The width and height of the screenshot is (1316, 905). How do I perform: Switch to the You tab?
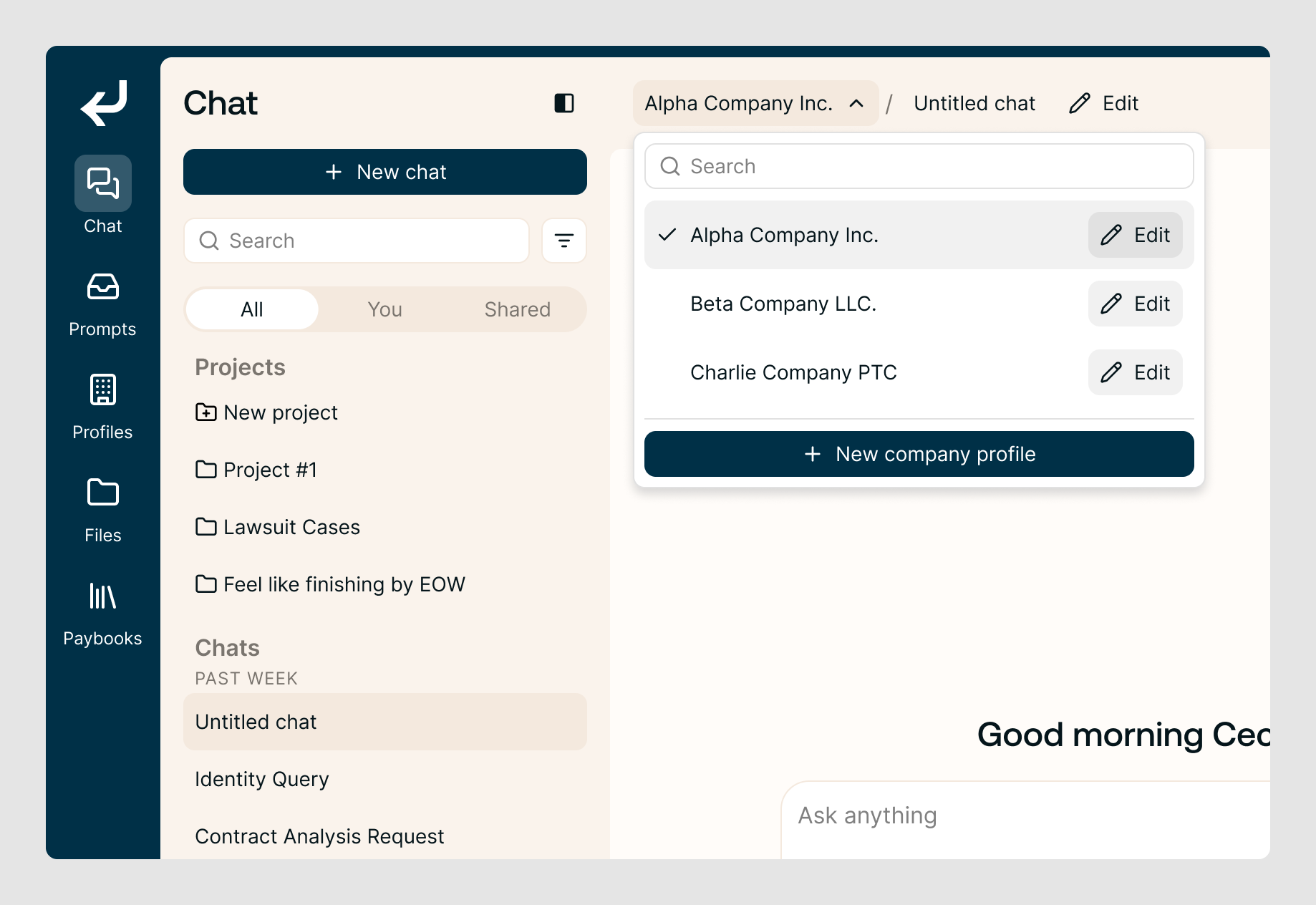pos(384,309)
